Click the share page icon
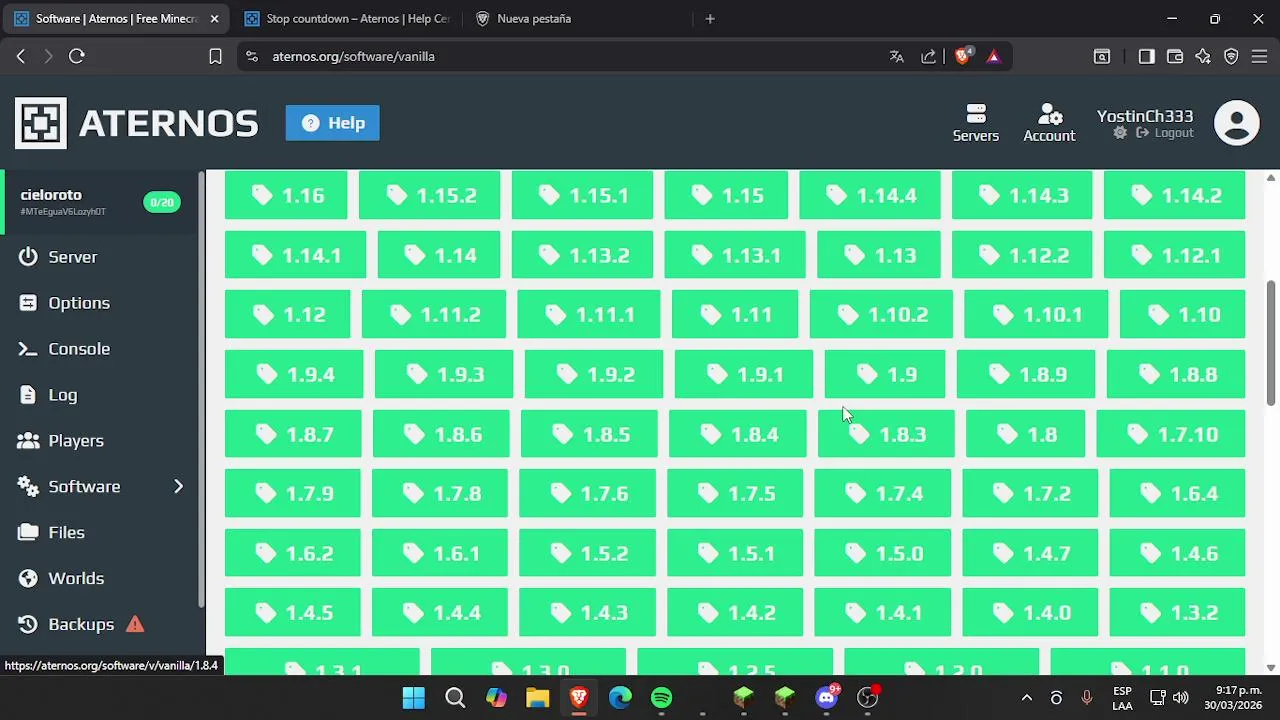 [929, 57]
